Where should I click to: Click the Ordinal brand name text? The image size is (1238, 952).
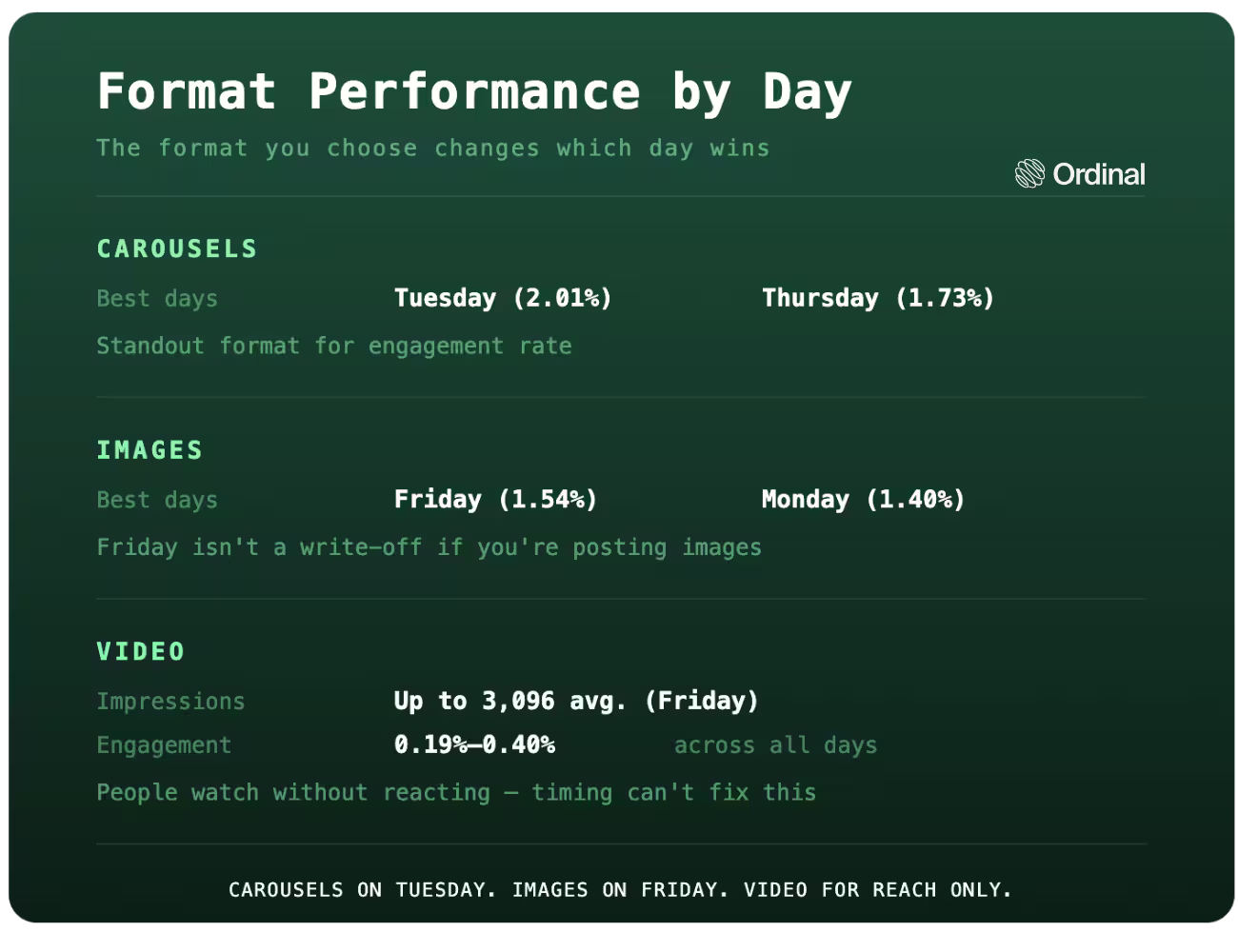tap(1099, 174)
